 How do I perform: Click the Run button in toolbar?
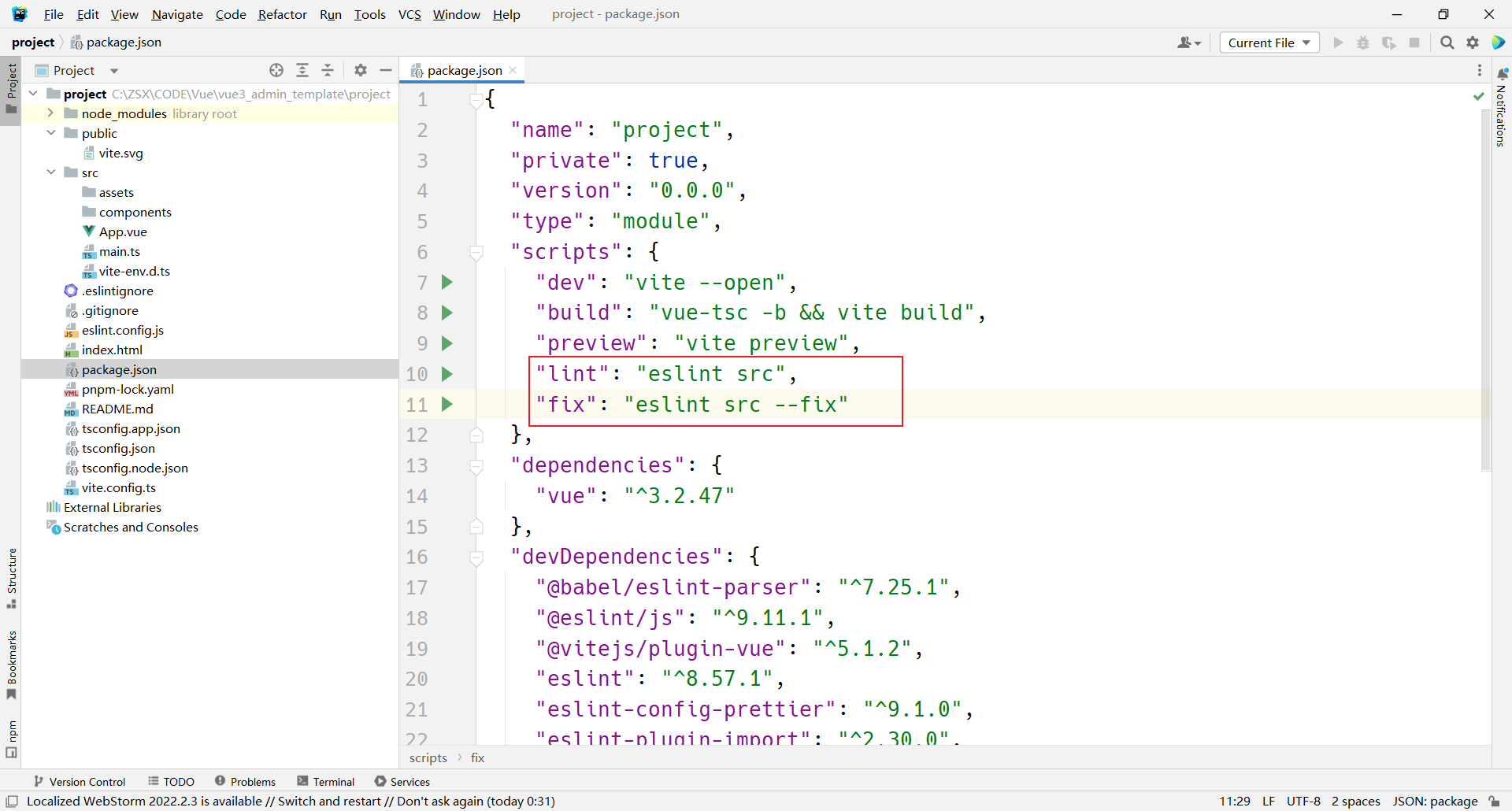click(x=1338, y=43)
